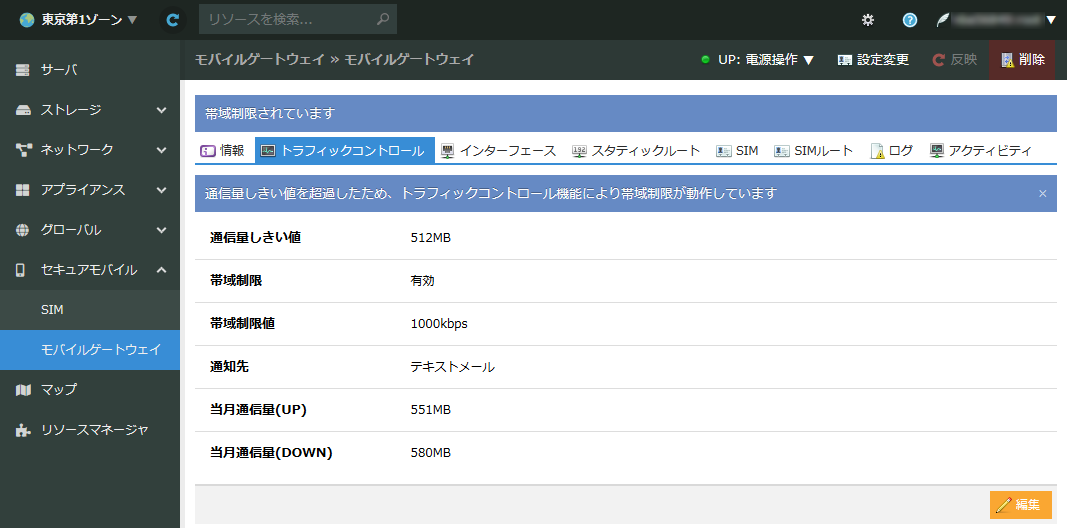Expand the ネットワーク section chevron
Screen dimensions: 1067x528
pos(161,150)
